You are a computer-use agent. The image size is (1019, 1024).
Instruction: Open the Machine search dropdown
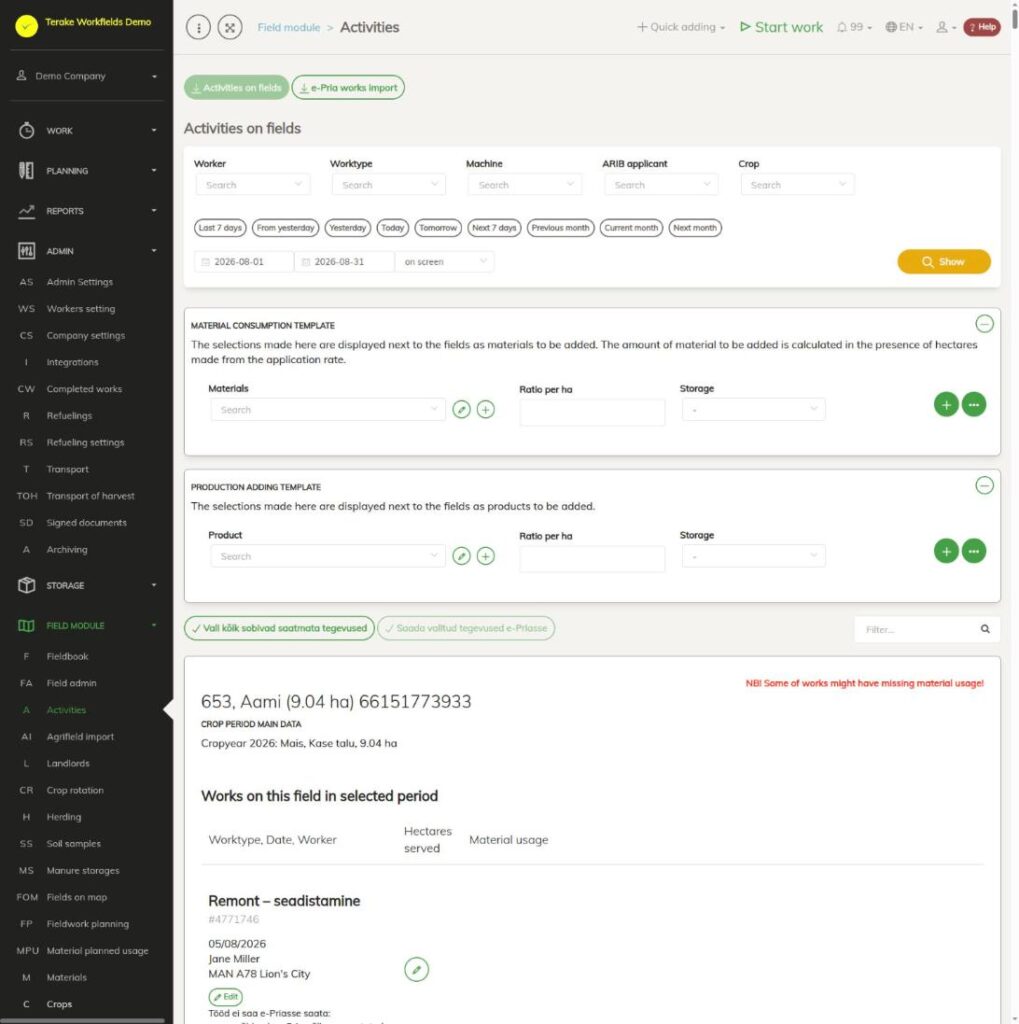(x=525, y=185)
